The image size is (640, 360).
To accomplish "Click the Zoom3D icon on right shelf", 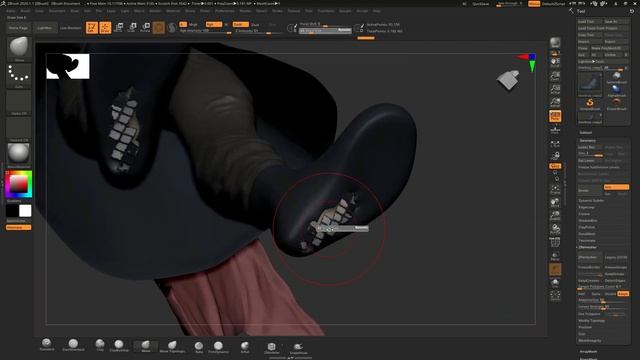I will (555, 216).
